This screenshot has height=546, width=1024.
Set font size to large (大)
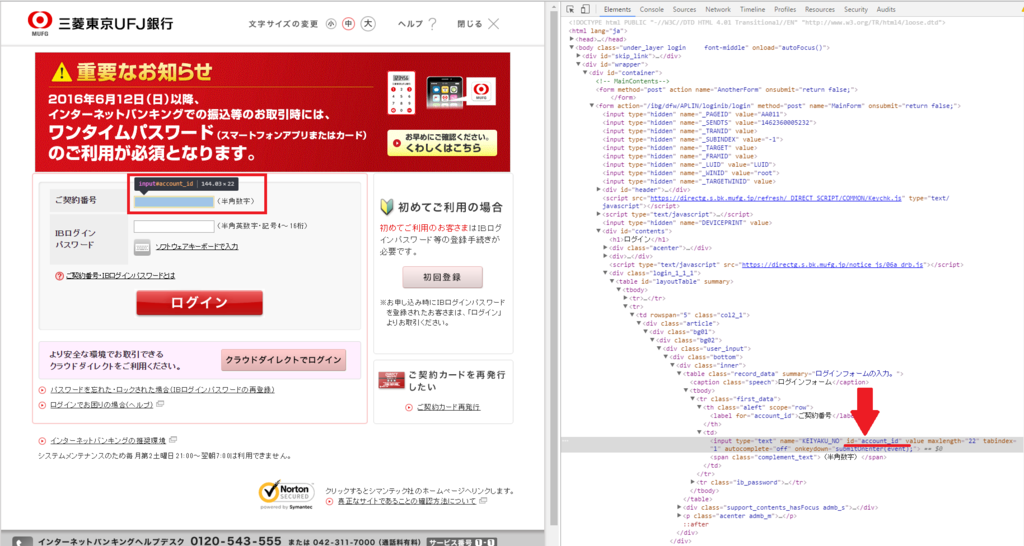click(x=368, y=24)
